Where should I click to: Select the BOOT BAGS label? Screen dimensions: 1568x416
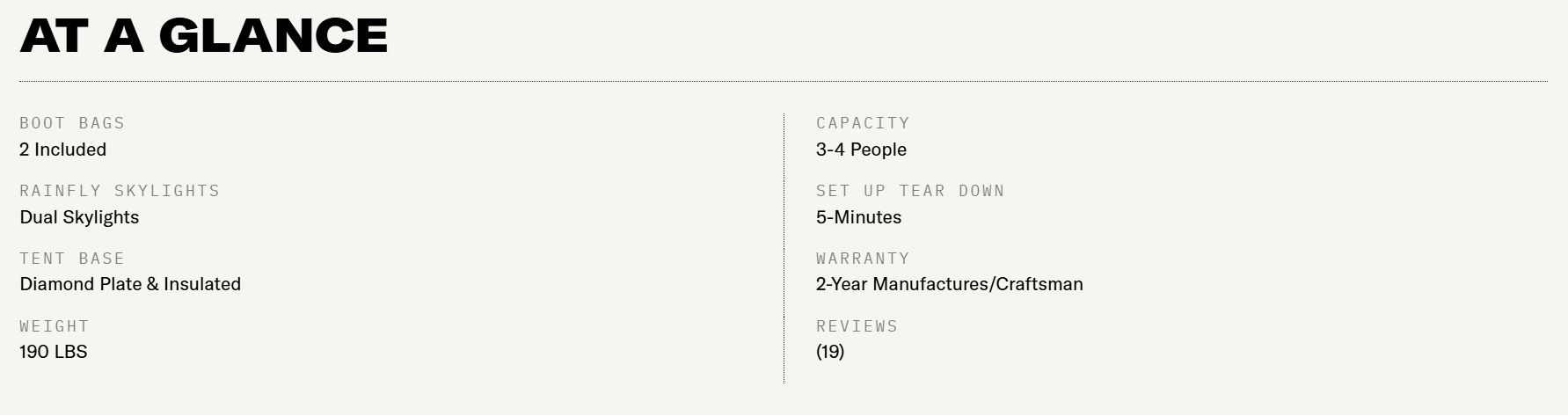tap(72, 123)
